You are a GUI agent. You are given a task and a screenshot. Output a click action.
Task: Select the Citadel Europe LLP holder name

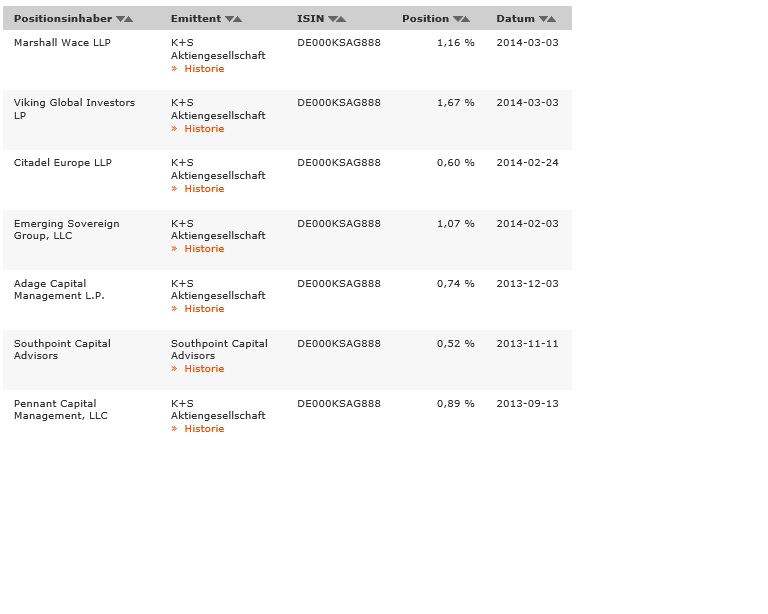coord(63,163)
